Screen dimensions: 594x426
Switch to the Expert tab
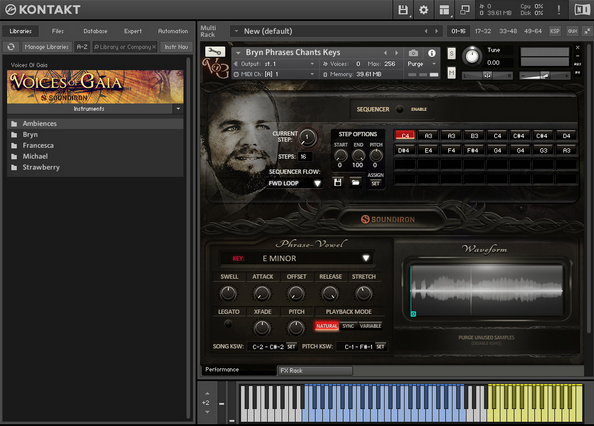[133, 31]
